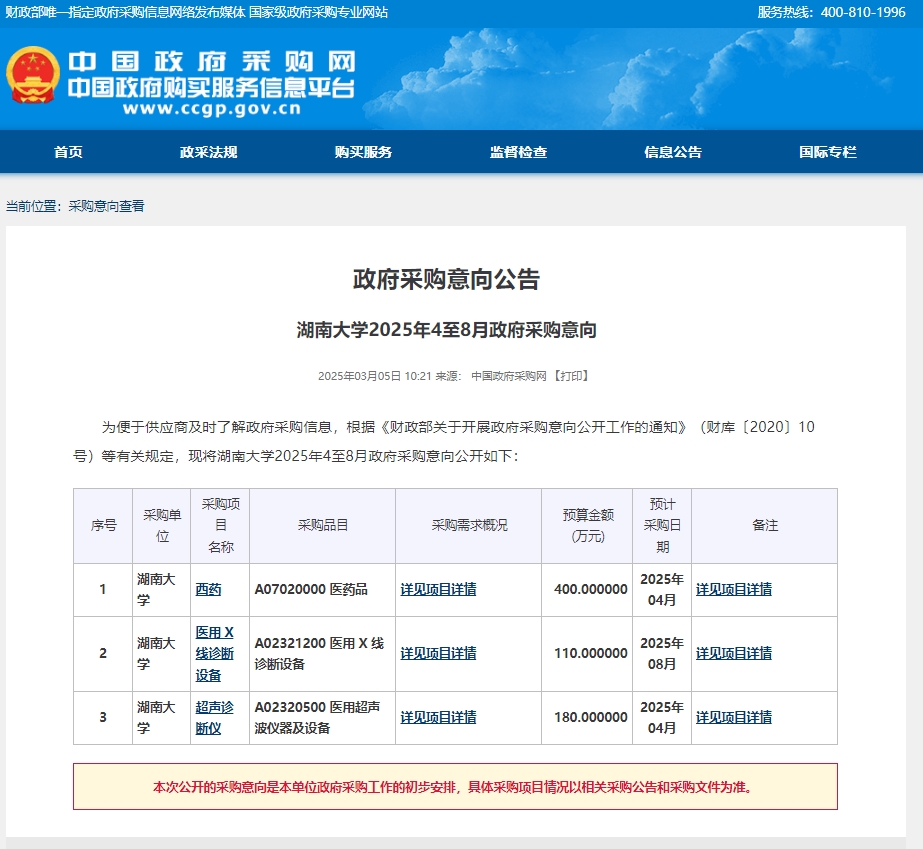Open 信息公告 navigation item
Screen dimensions: 923x849
[673, 152]
